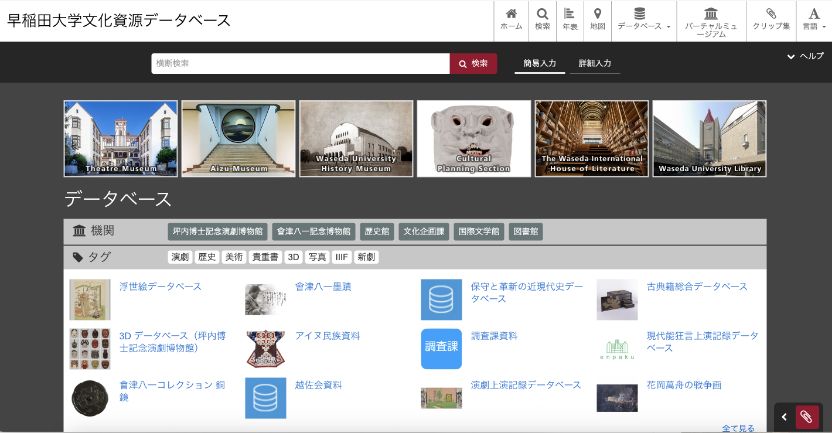This screenshot has width=832, height=433.
Task: Click the bronze mirror thumbnail
Action: (90, 398)
